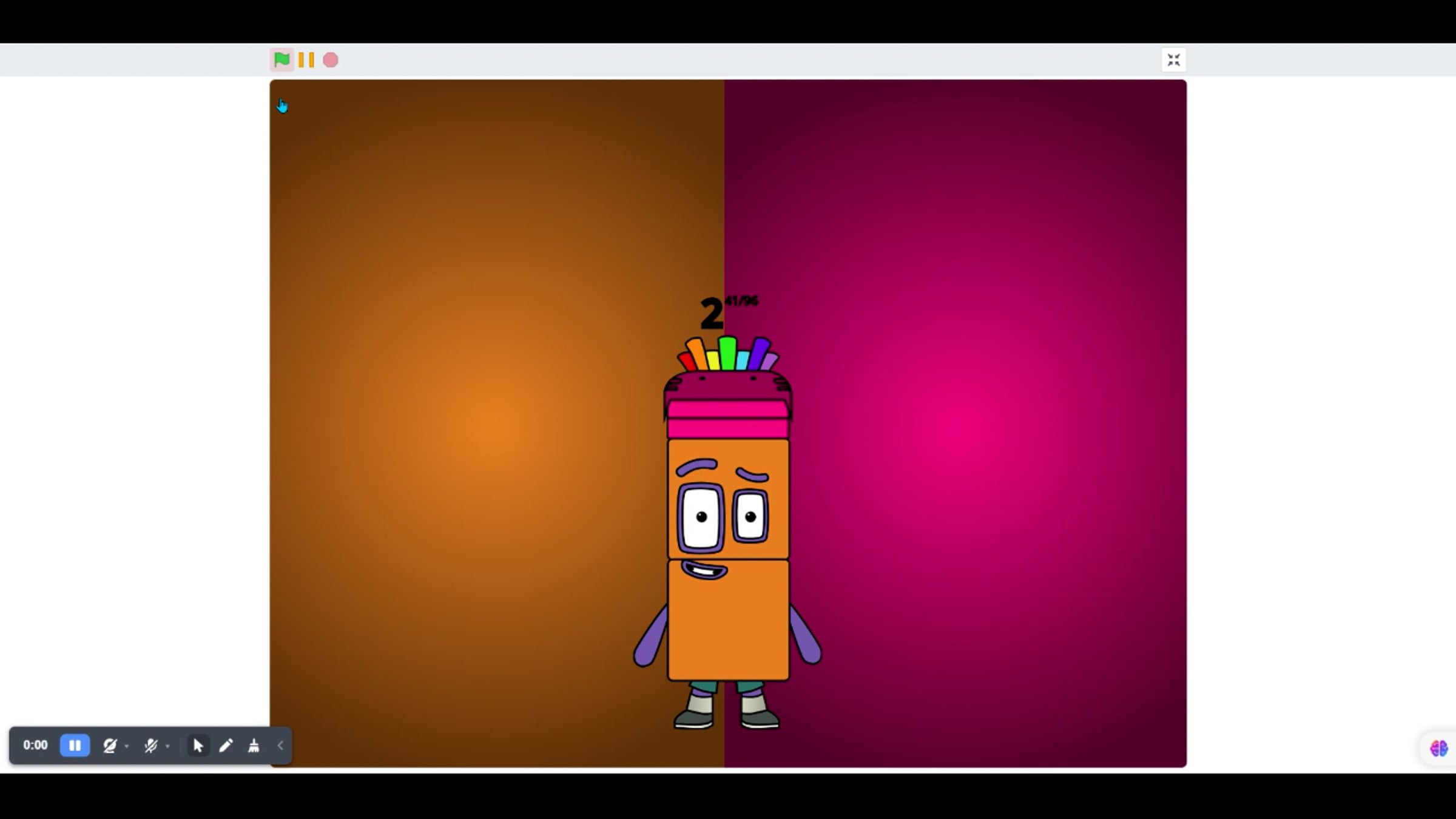Click the brain logo in the bottom-right corner
Image resolution: width=1456 pixels, height=819 pixels.
pos(1438,748)
